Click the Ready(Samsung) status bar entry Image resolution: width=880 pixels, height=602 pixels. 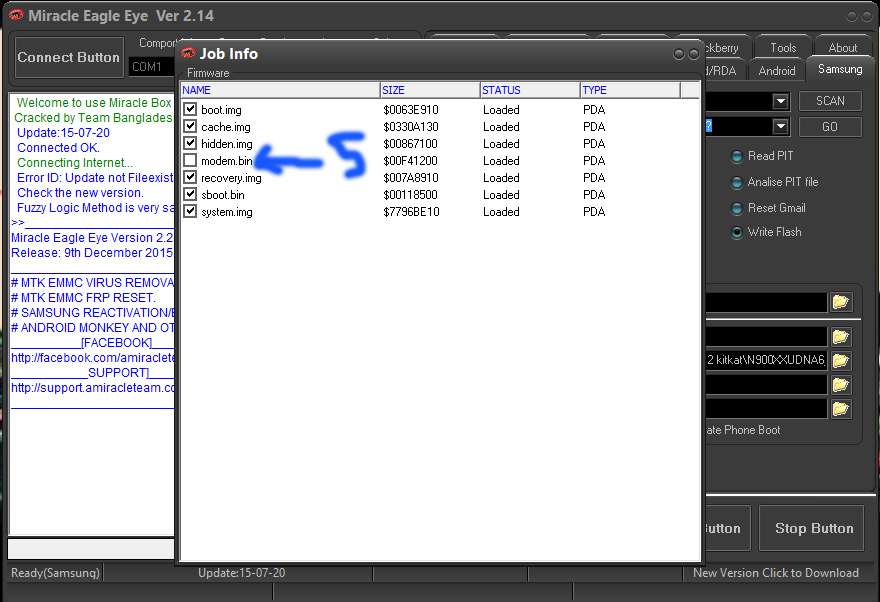coord(55,573)
